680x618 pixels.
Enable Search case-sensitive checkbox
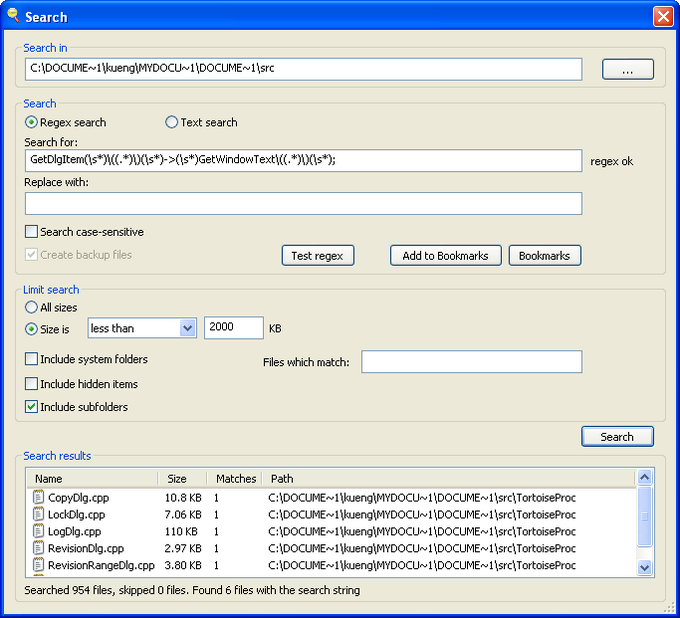(32, 232)
